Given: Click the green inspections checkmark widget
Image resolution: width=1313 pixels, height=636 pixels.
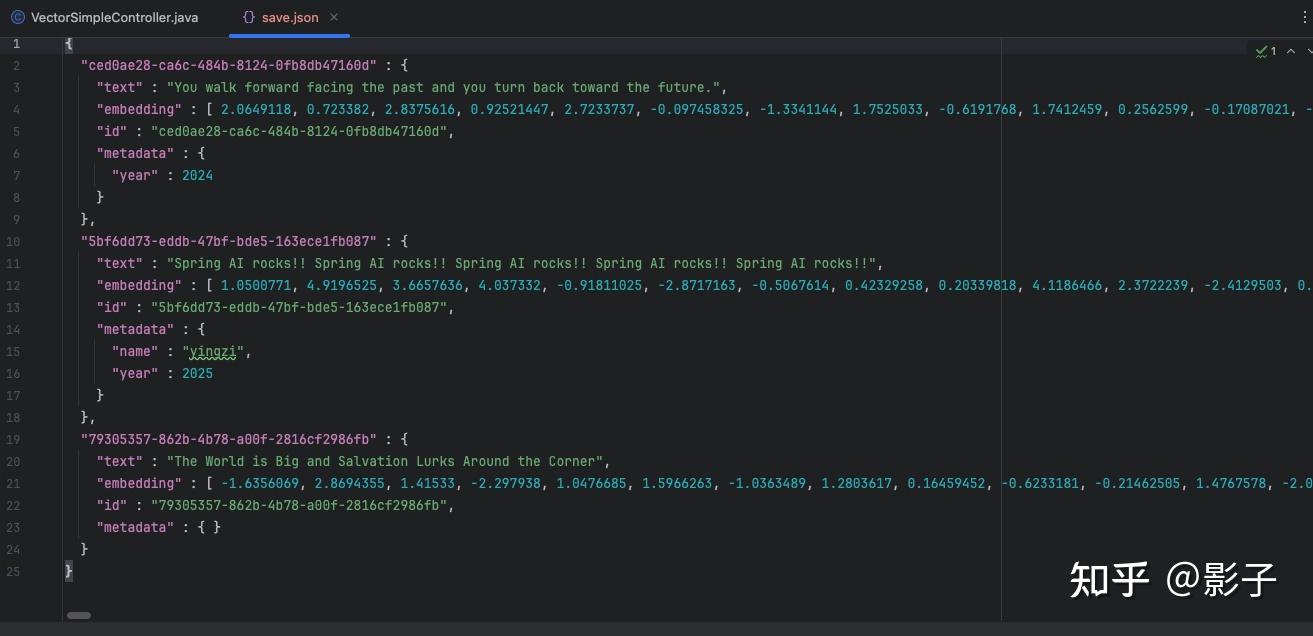Looking at the screenshot, I should click(1262, 52).
